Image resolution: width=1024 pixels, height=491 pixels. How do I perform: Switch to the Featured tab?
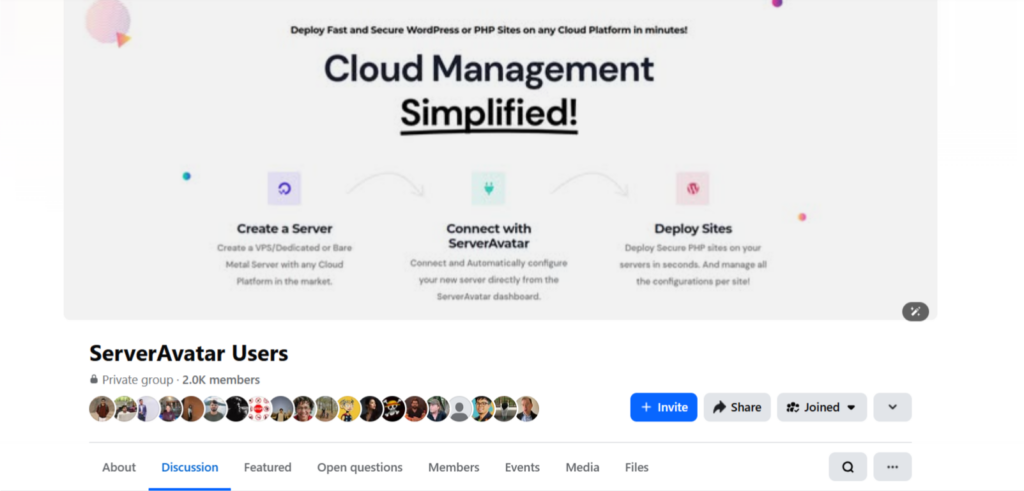click(x=267, y=467)
